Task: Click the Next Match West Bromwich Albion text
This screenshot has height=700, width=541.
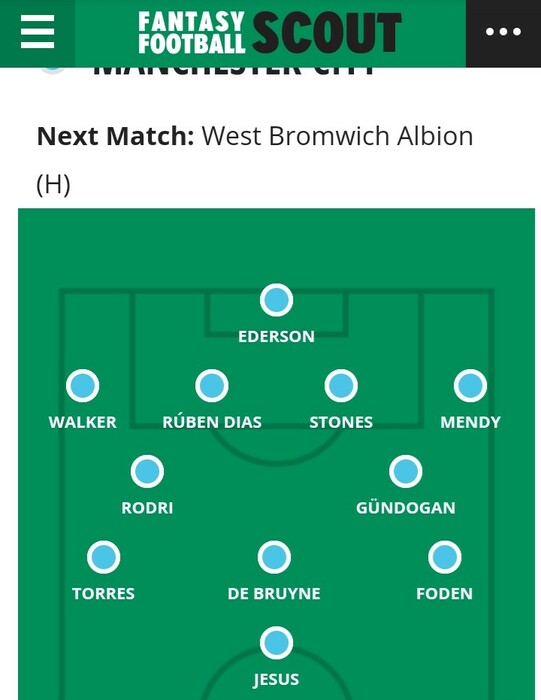Action: [x=255, y=160]
